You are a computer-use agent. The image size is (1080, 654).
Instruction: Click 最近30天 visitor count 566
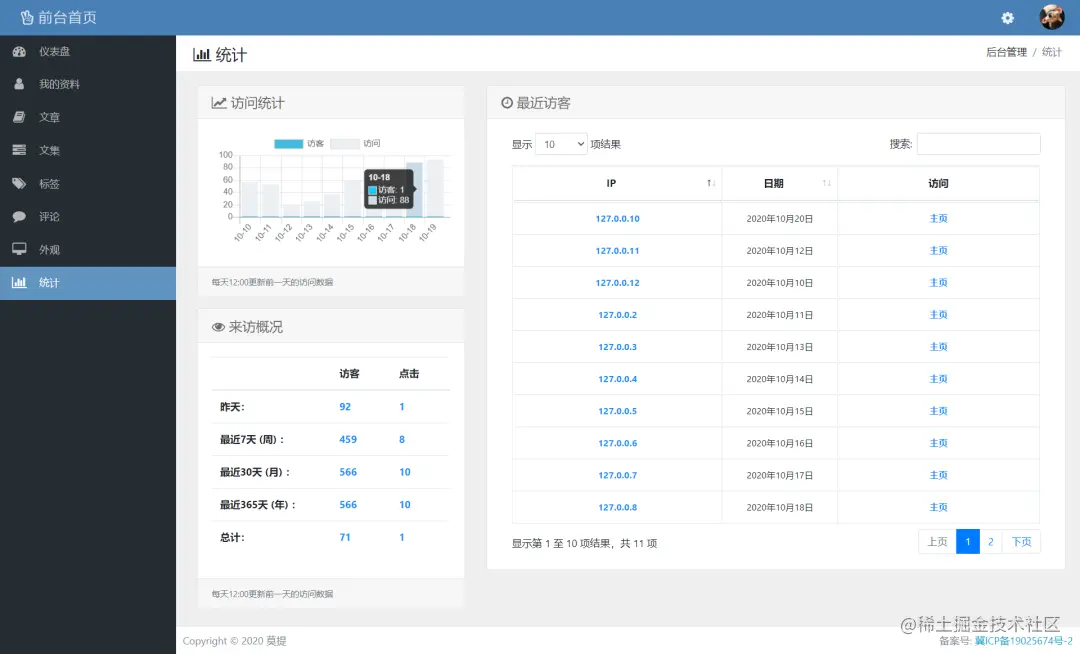[x=348, y=472]
